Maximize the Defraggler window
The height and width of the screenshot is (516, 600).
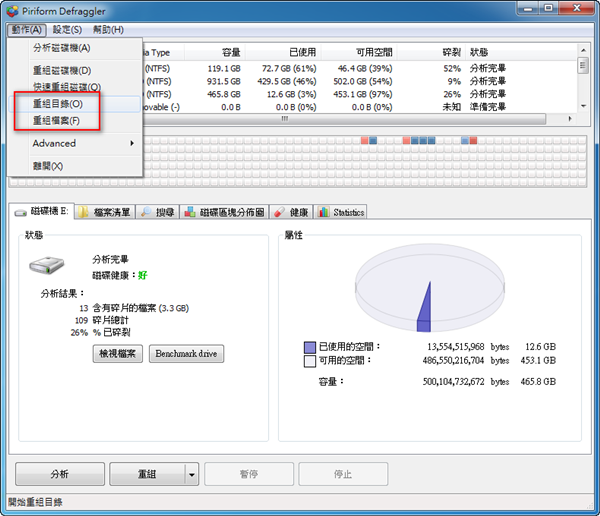tap(549, 8)
